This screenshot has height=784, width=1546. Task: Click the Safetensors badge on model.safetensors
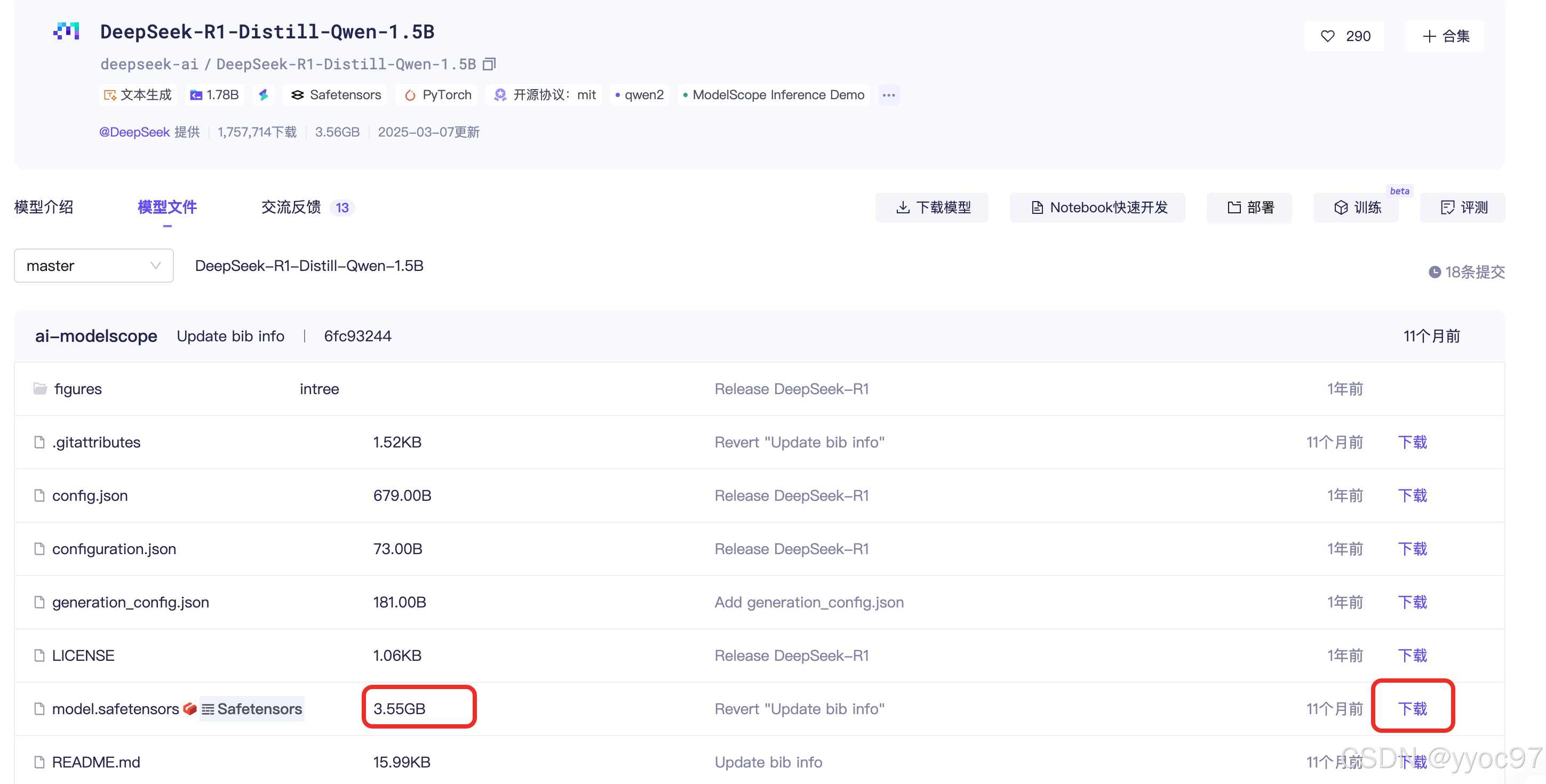(x=252, y=708)
